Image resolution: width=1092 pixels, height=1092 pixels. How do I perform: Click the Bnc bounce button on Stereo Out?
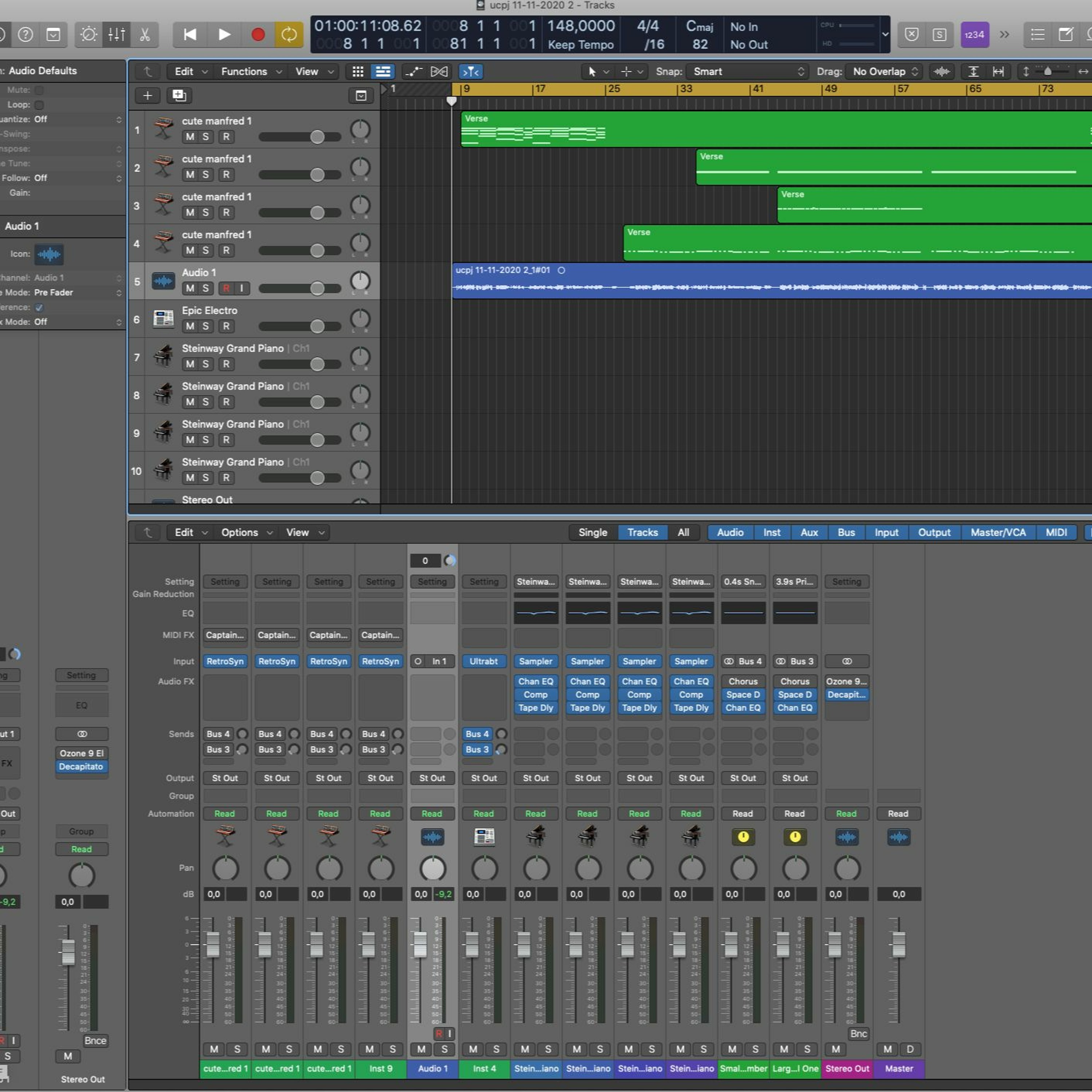pos(858,1034)
